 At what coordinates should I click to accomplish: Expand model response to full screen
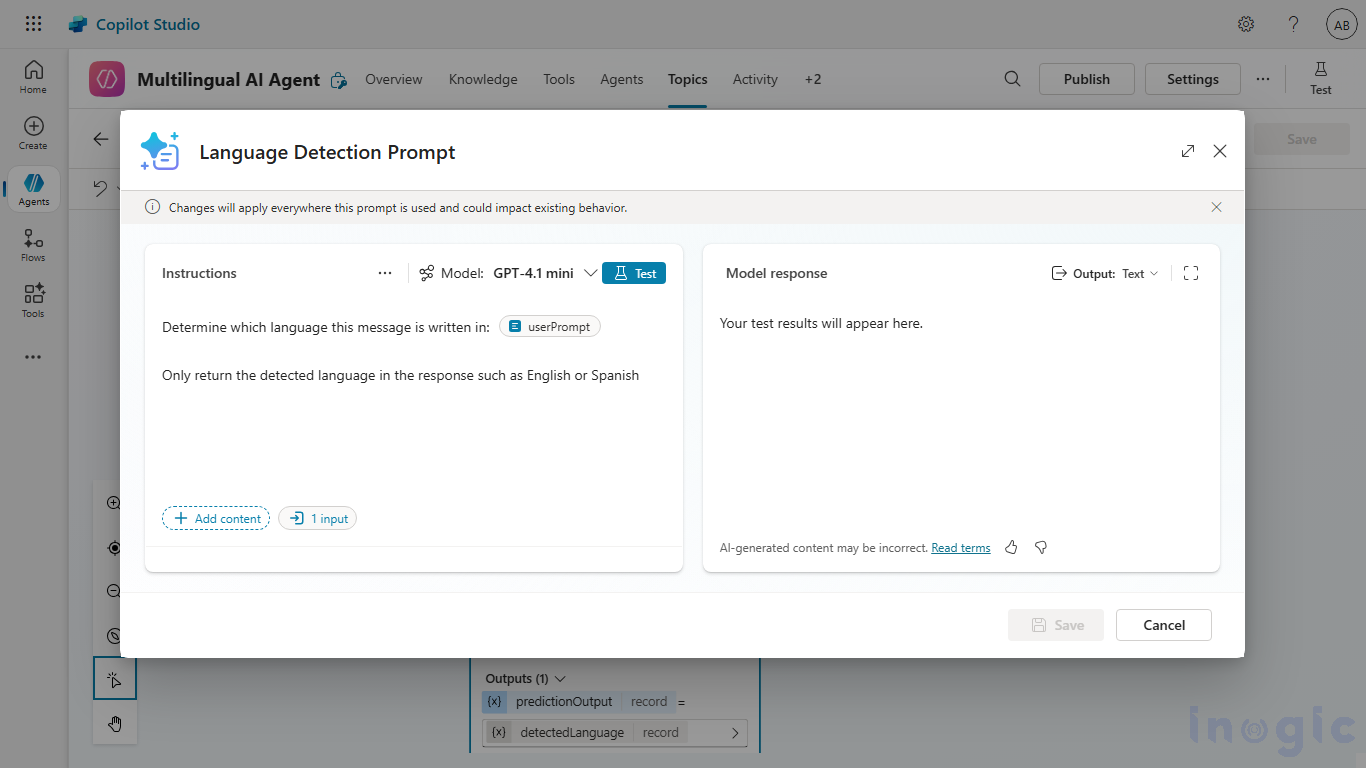(1190, 273)
